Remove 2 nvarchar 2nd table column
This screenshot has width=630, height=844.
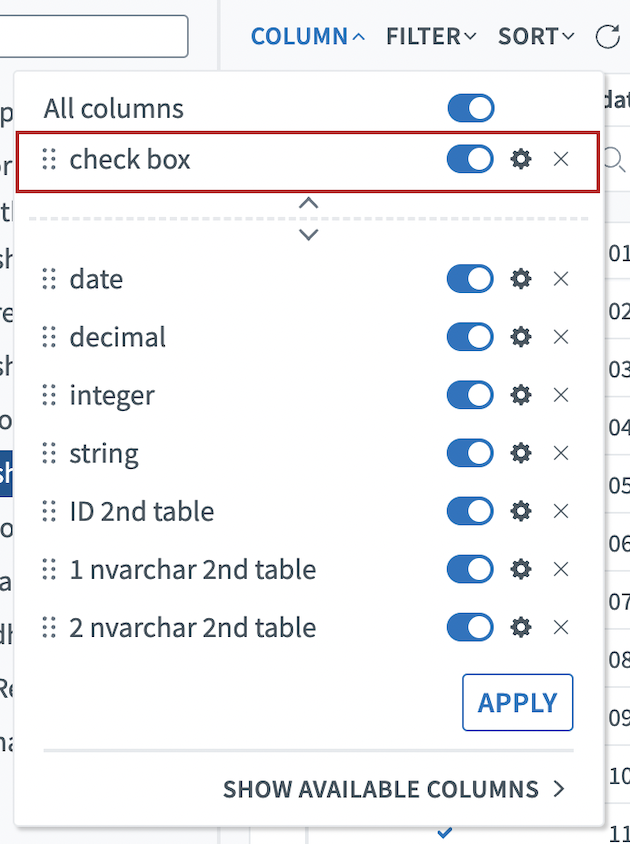pyautogui.click(x=561, y=627)
